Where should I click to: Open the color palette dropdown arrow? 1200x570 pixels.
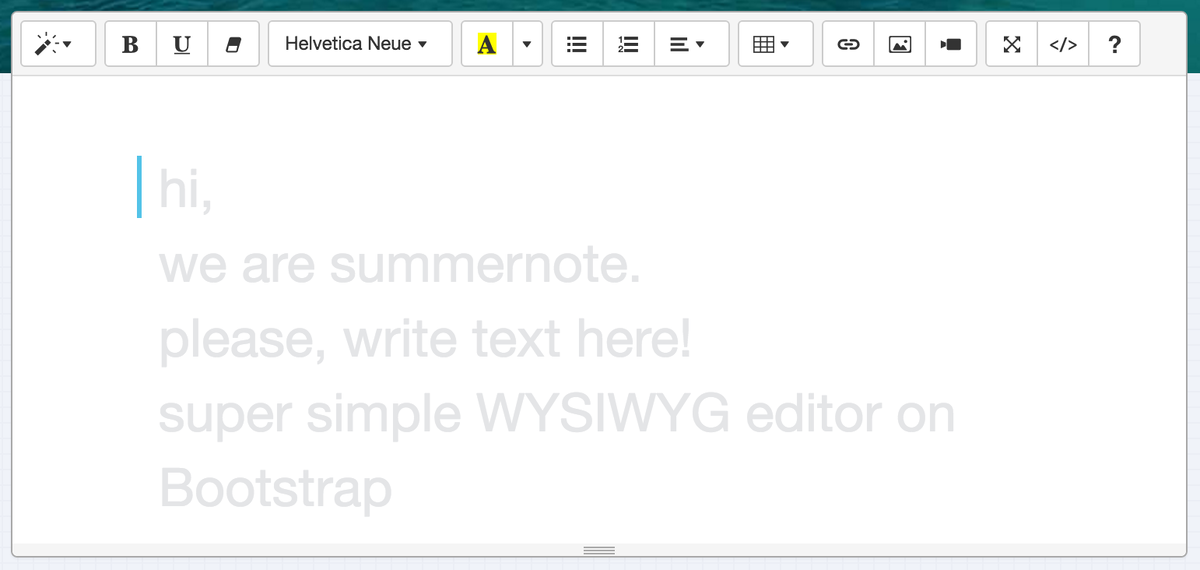pos(527,44)
